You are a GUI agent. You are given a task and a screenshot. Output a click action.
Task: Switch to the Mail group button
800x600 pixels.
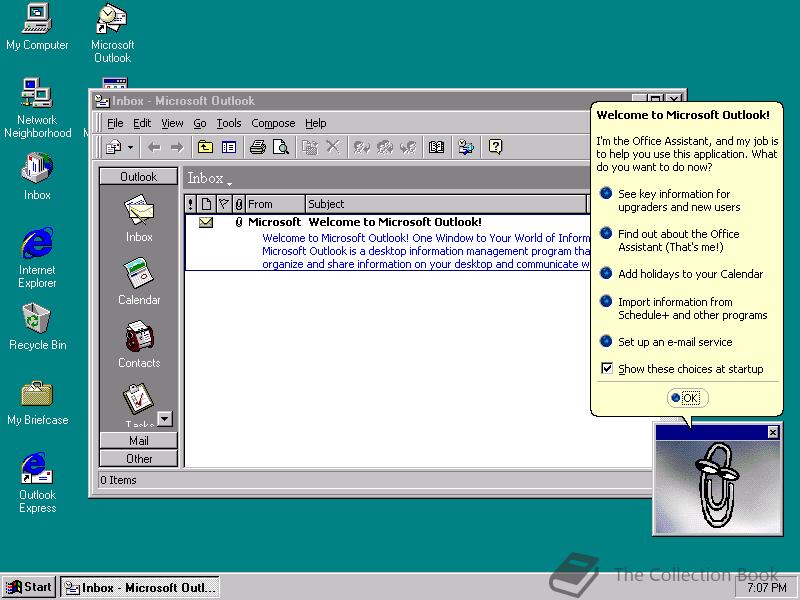[139, 440]
